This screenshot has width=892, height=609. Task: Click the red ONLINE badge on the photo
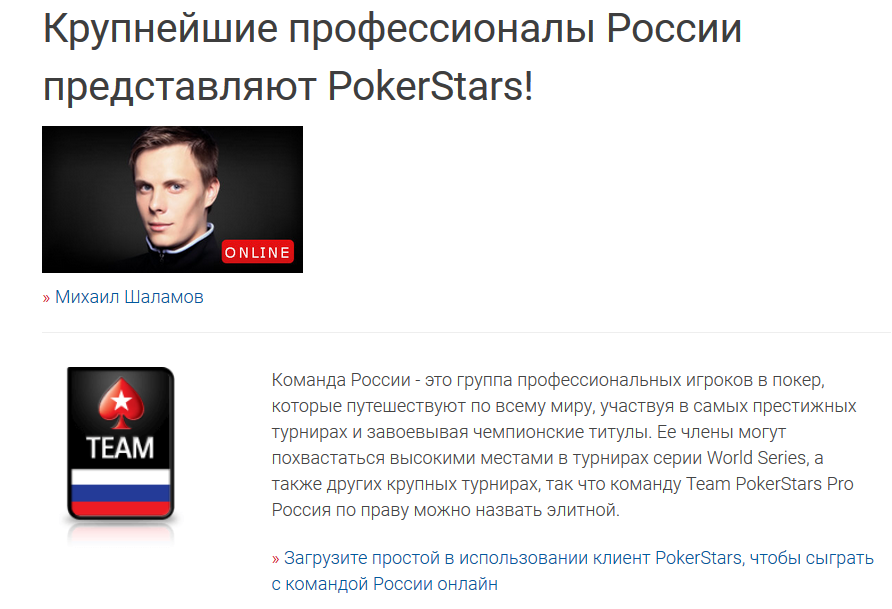pos(258,252)
